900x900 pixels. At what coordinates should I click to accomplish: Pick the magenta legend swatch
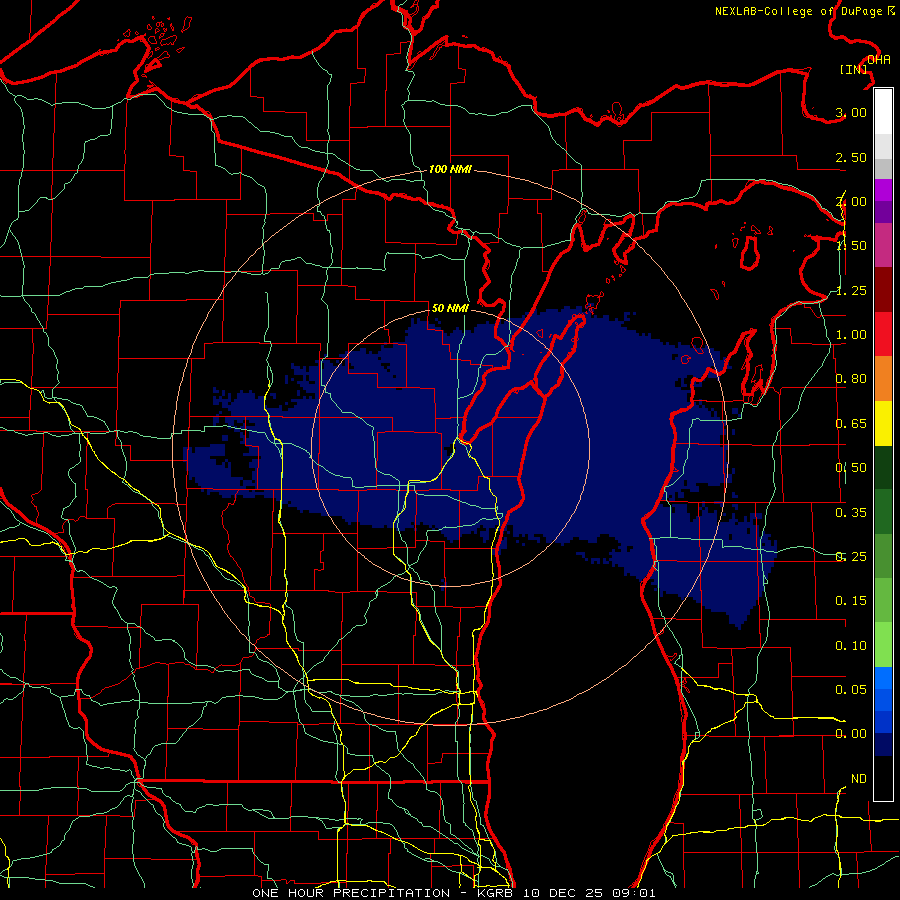883,190
